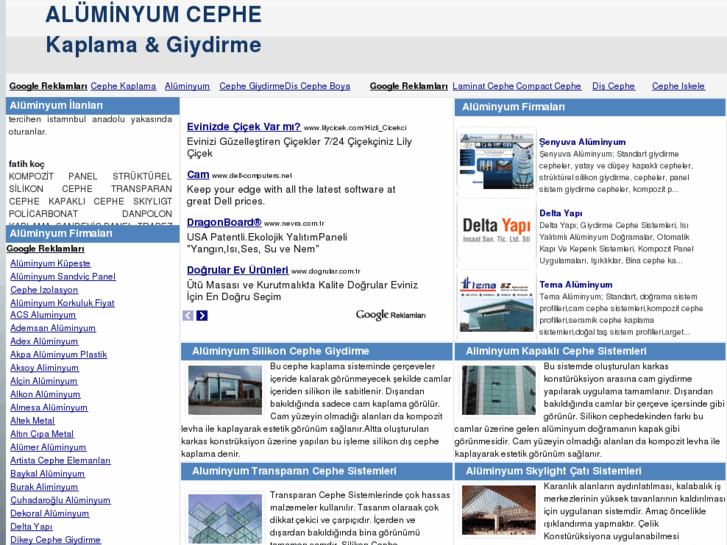Open Alüminyum Sandviç Panel sidebar link

[x=63, y=276]
